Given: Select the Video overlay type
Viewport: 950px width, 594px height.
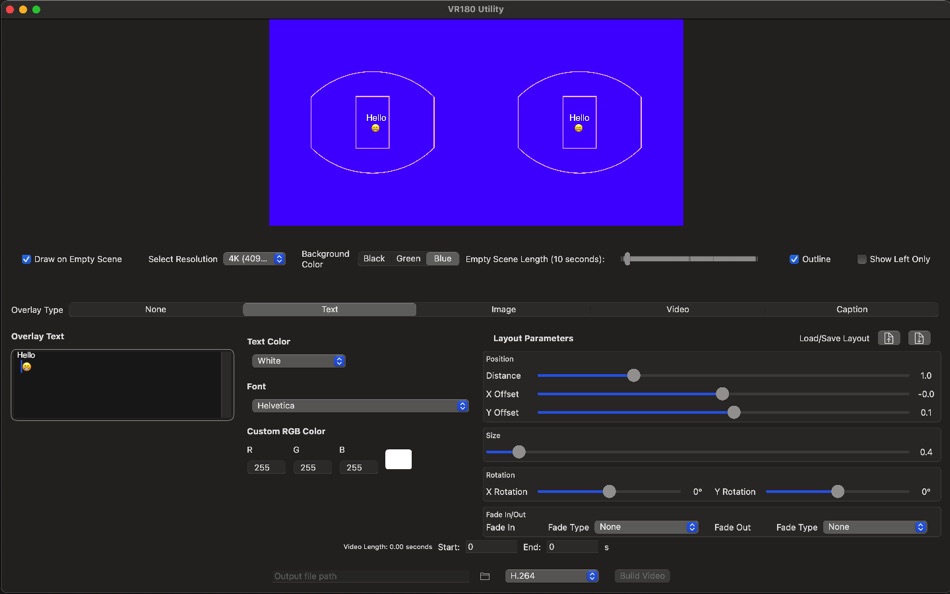Looking at the screenshot, I should (677, 309).
